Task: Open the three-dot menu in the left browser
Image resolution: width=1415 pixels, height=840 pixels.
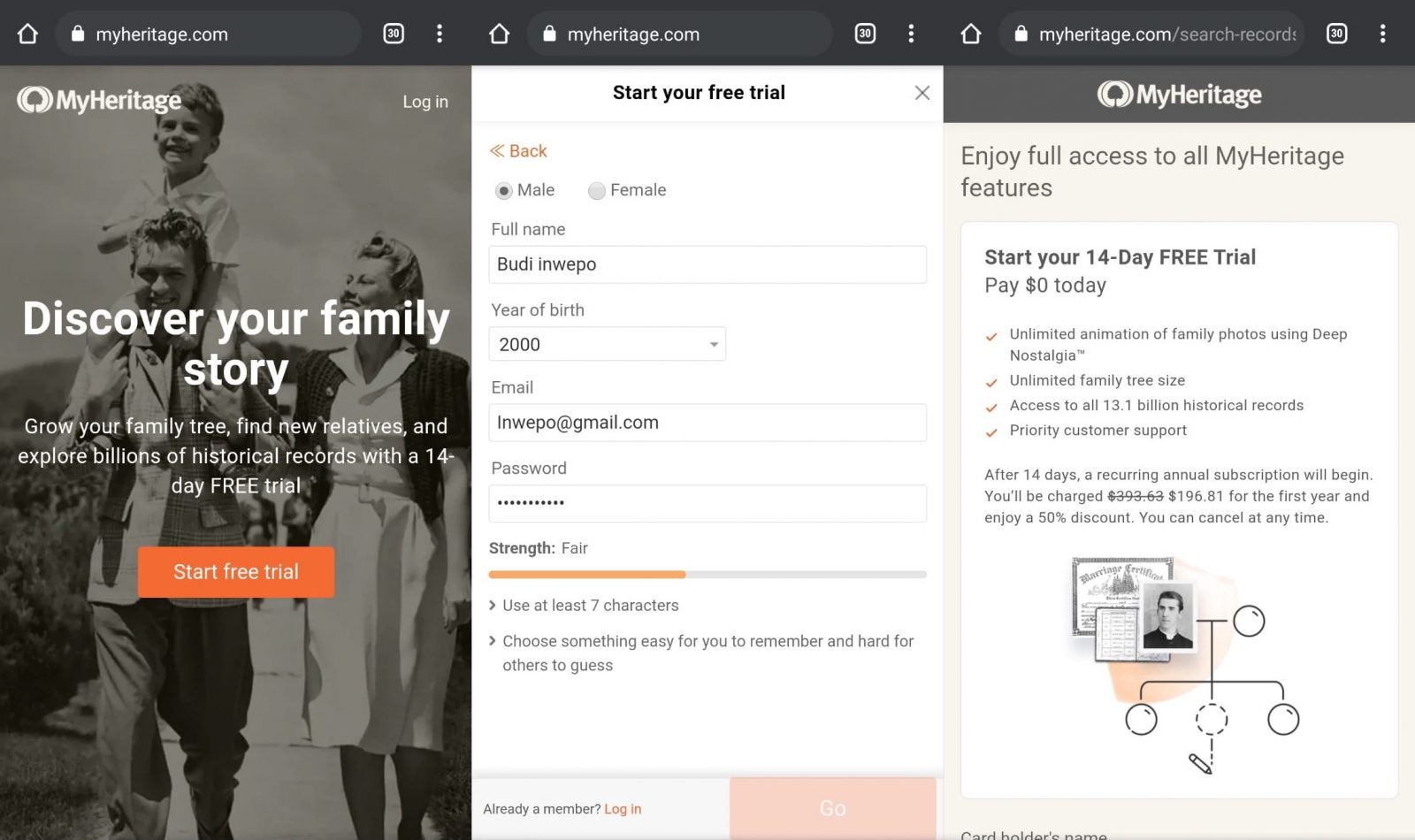Action: click(x=440, y=34)
